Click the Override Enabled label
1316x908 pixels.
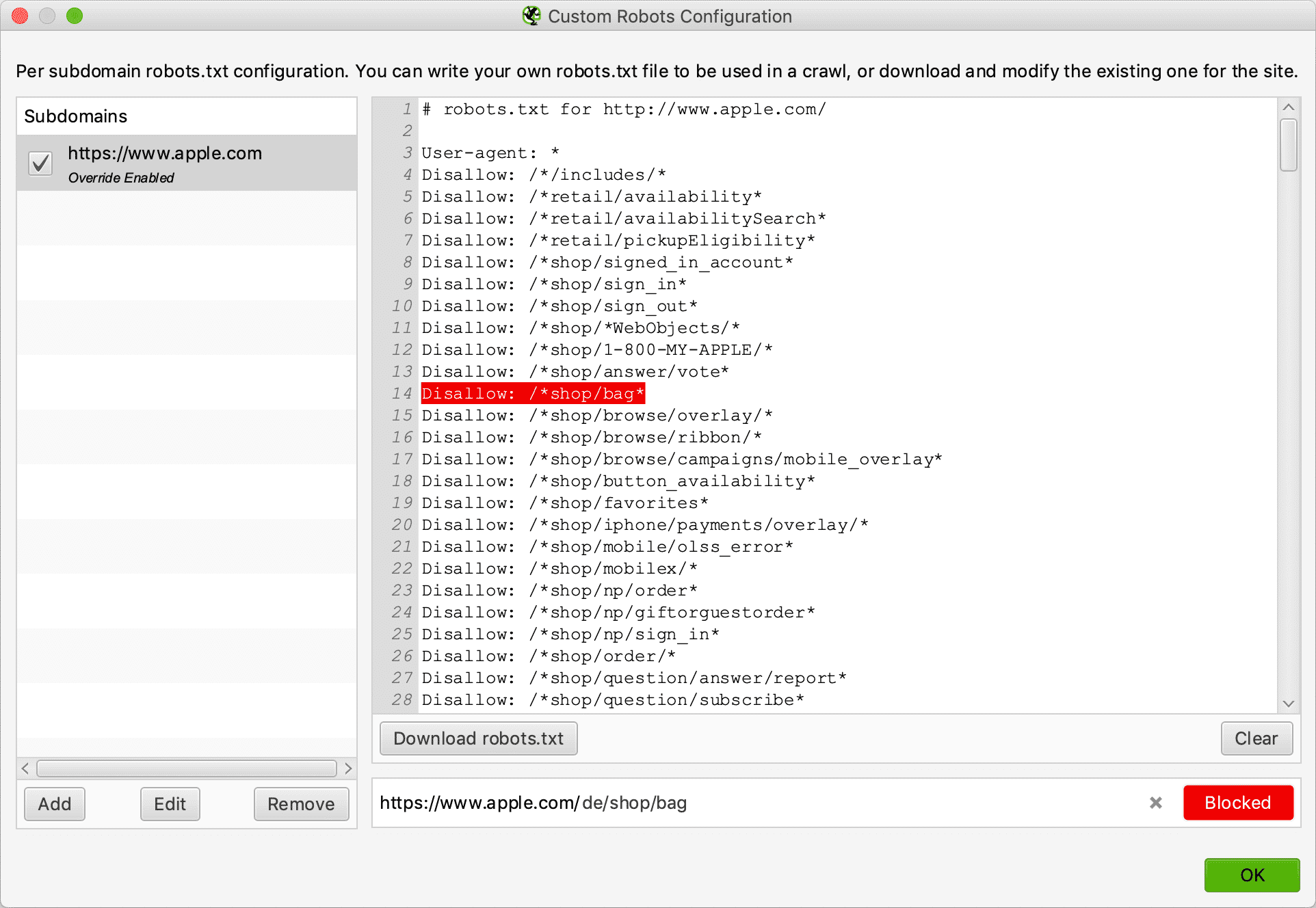(x=121, y=178)
